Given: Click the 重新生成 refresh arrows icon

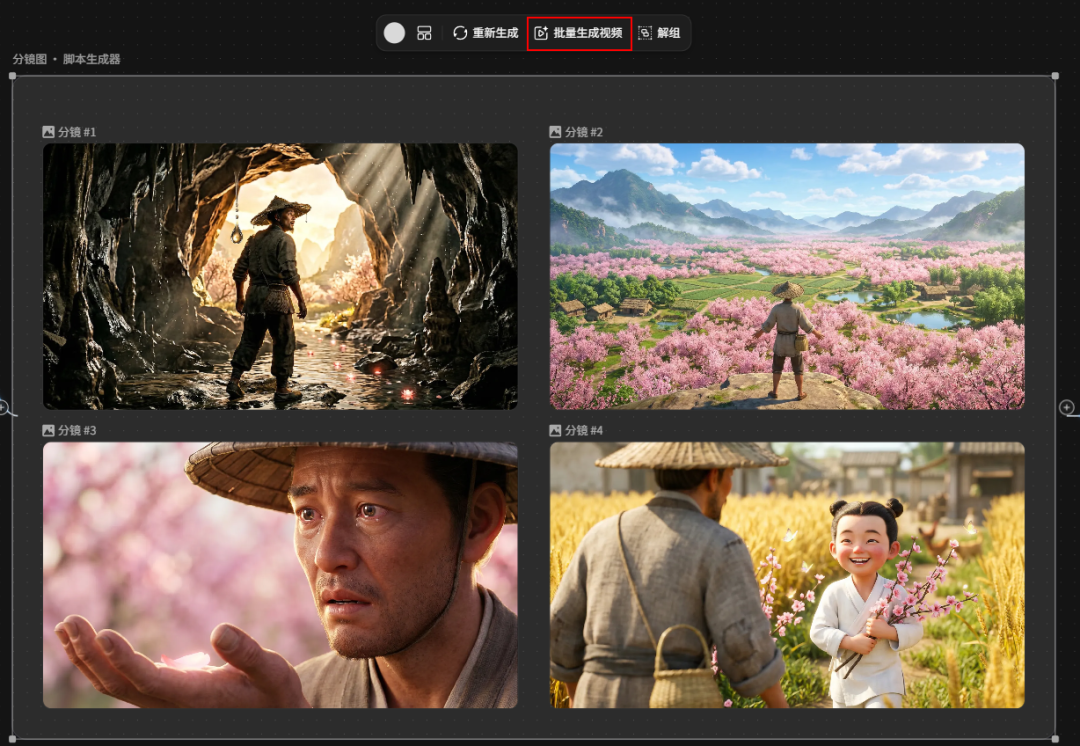Looking at the screenshot, I should [x=460, y=33].
